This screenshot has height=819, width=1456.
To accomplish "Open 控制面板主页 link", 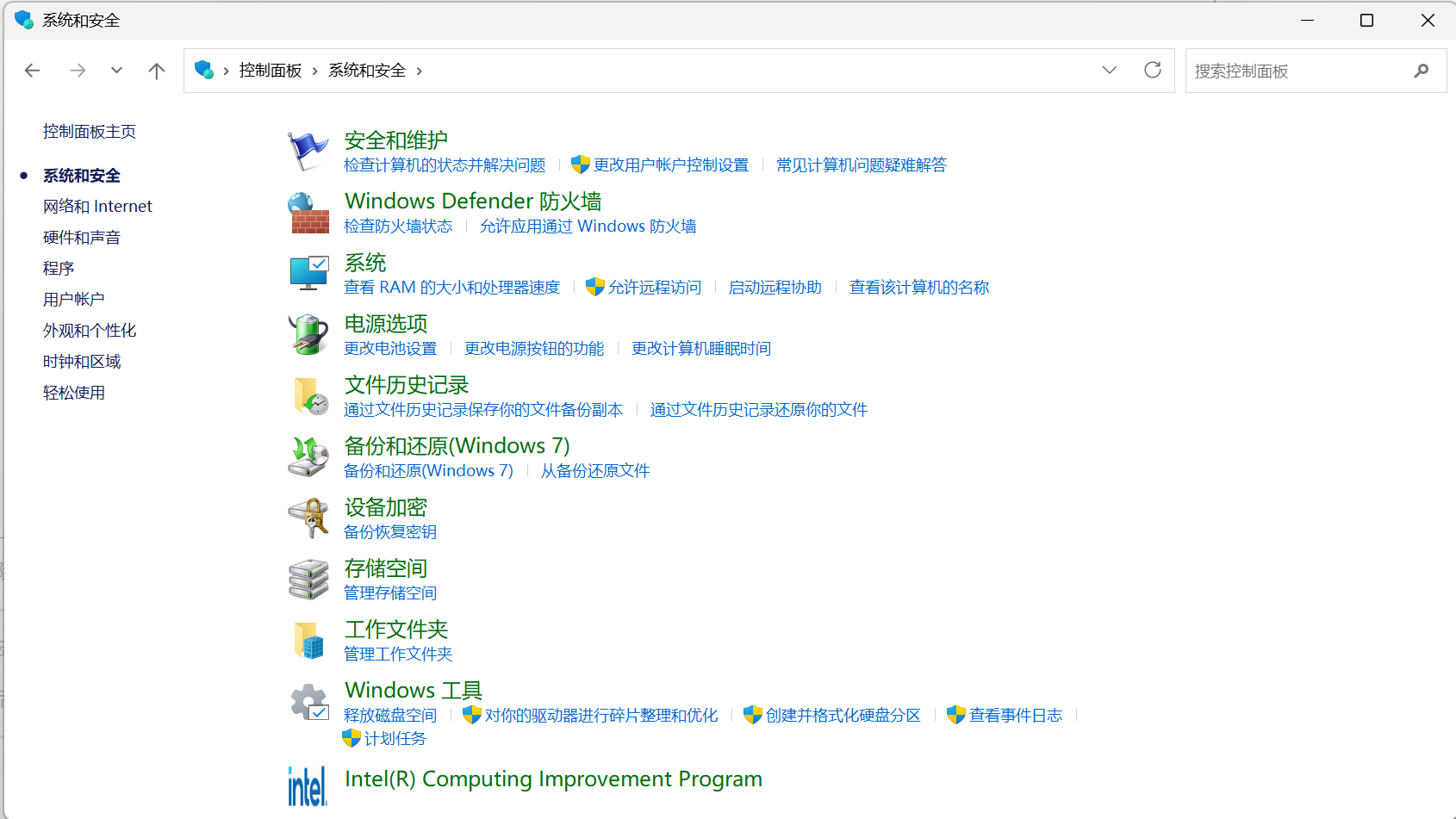I will point(90,132).
